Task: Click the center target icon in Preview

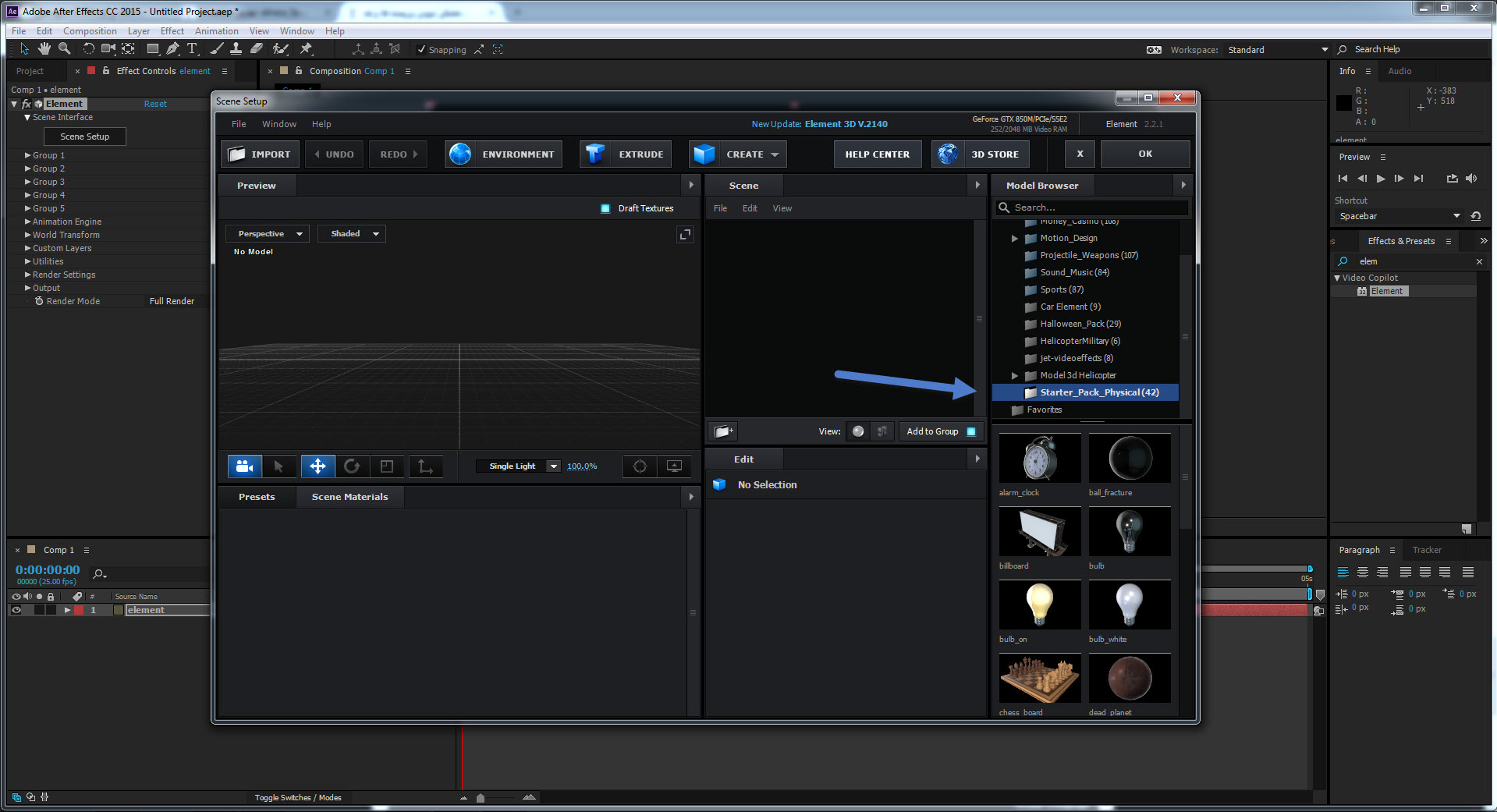Action: tap(640, 466)
